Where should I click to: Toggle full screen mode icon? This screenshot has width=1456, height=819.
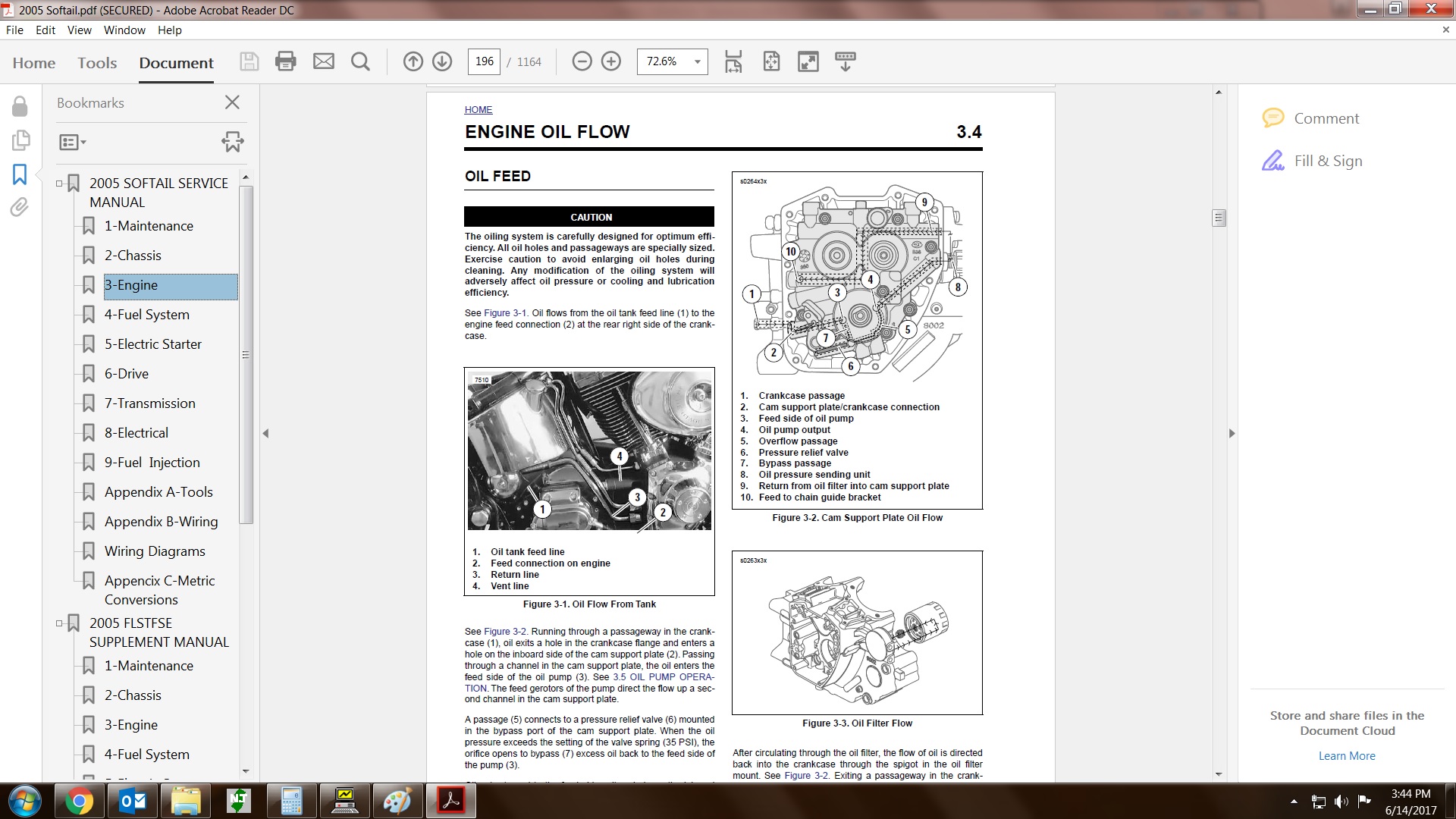coord(808,61)
